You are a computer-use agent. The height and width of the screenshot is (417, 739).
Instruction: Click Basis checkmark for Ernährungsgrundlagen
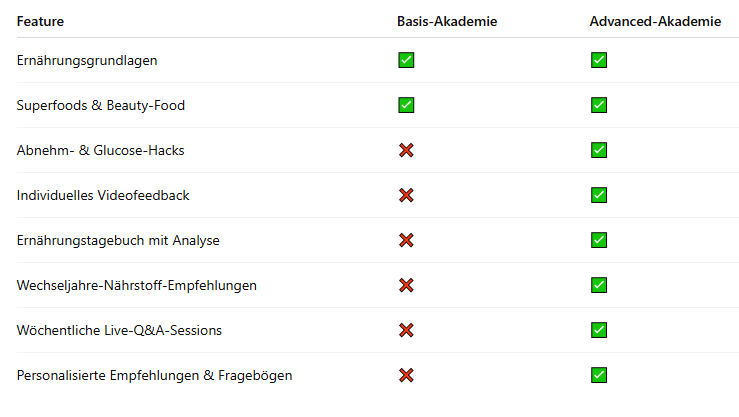tap(406, 60)
